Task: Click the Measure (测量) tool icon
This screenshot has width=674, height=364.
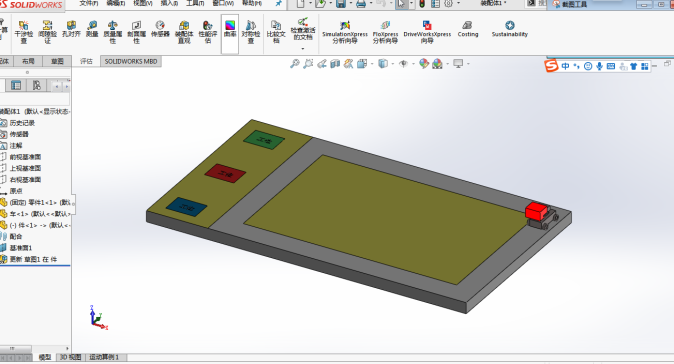Action: [x=92, y=29]
